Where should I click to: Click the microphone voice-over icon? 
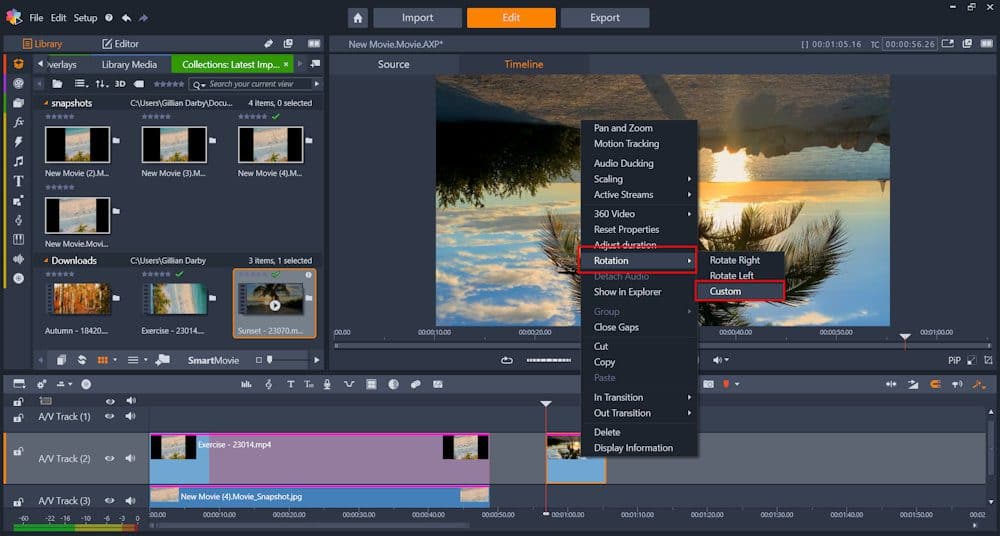327,384
